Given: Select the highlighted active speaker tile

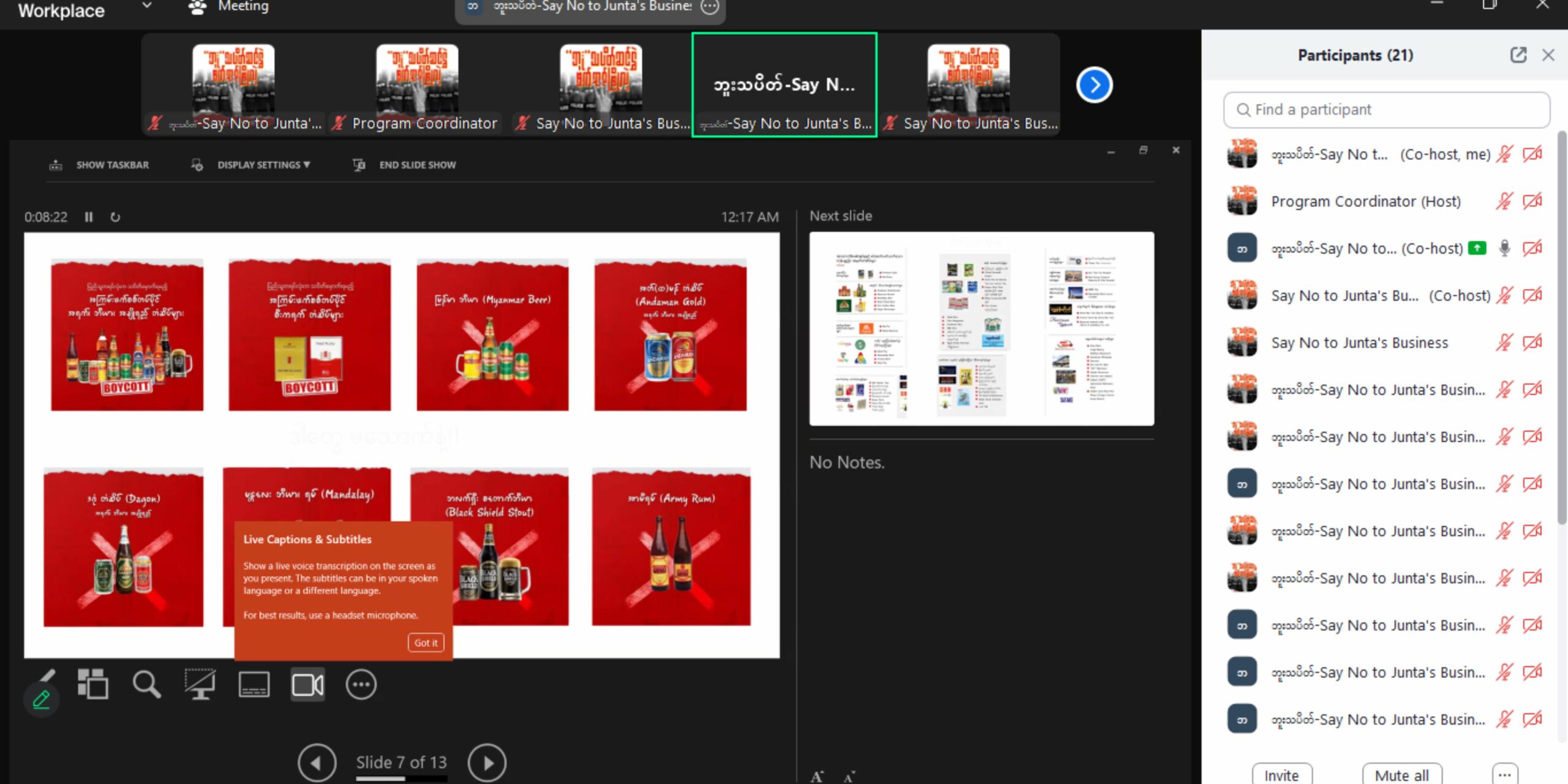Looking at the screenshot, I should pyautogui.click(x=784, y=85).
